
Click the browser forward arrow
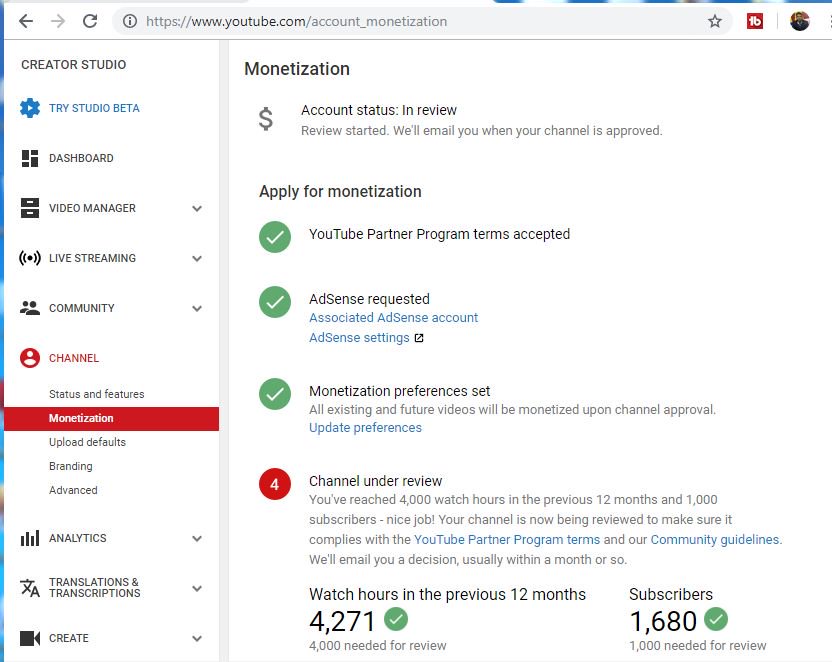[58, 21]
